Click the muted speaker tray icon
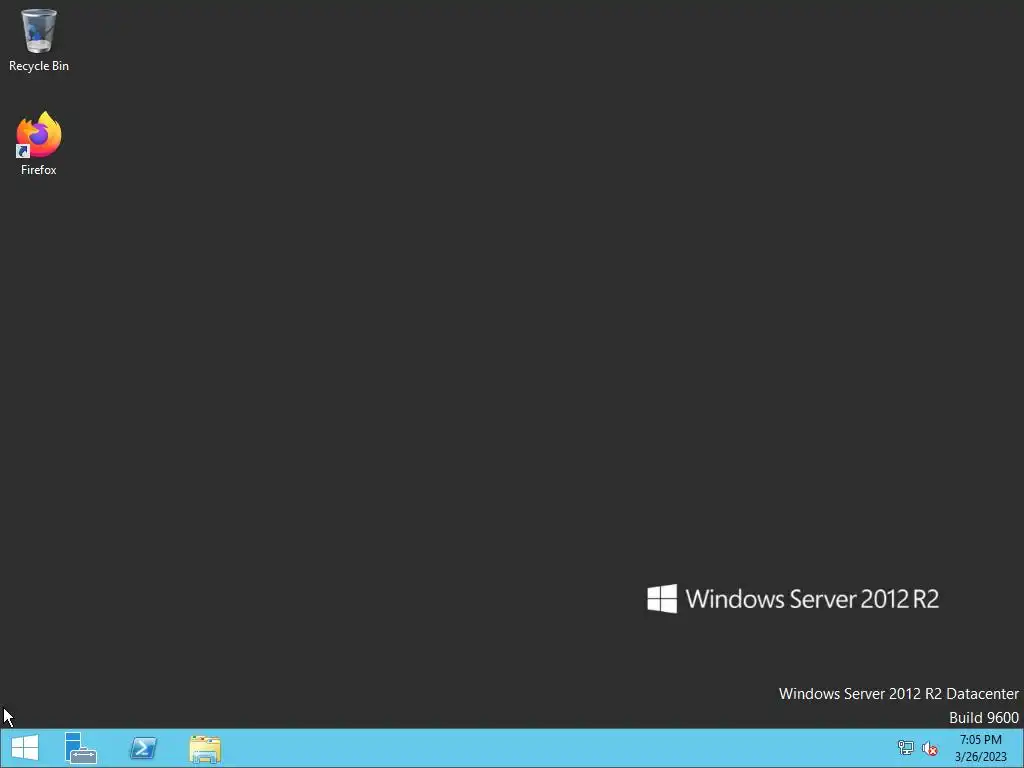 pos(930,748)
